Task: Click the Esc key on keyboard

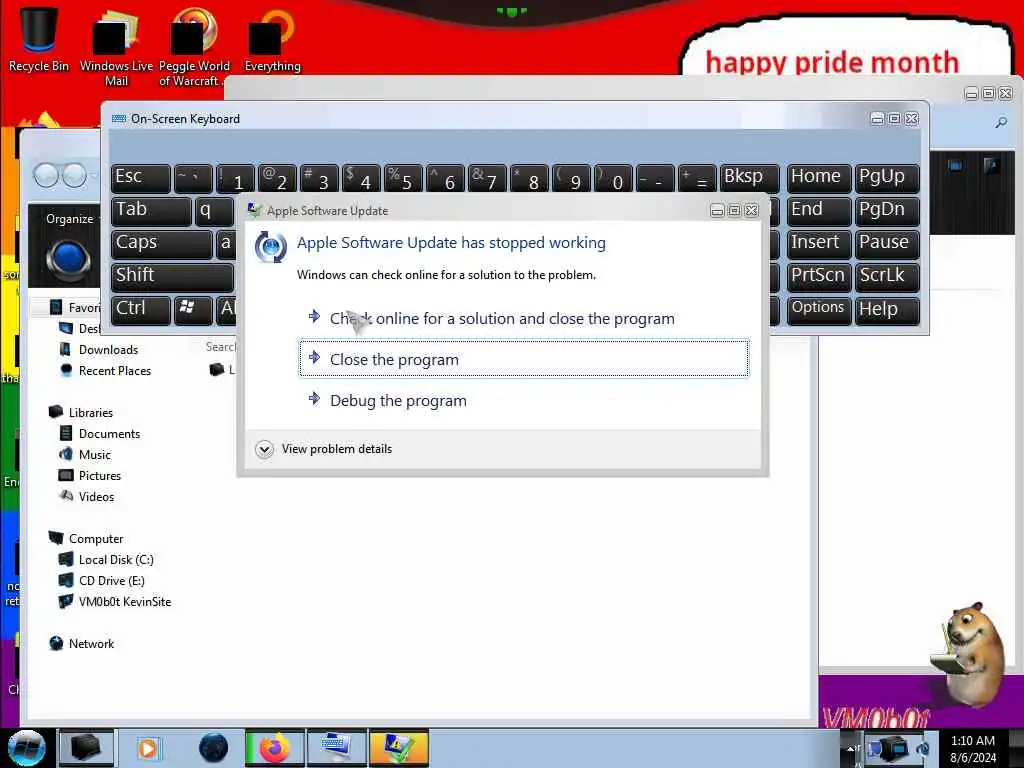Action: 140,178
